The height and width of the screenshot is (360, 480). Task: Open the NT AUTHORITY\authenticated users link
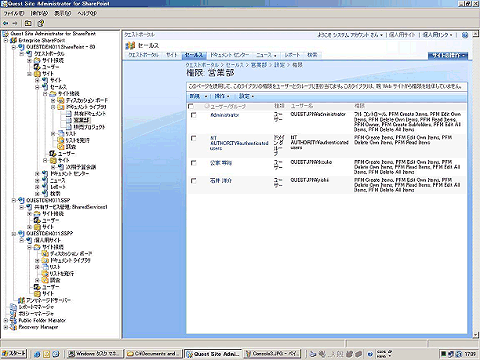coord(239,143)
